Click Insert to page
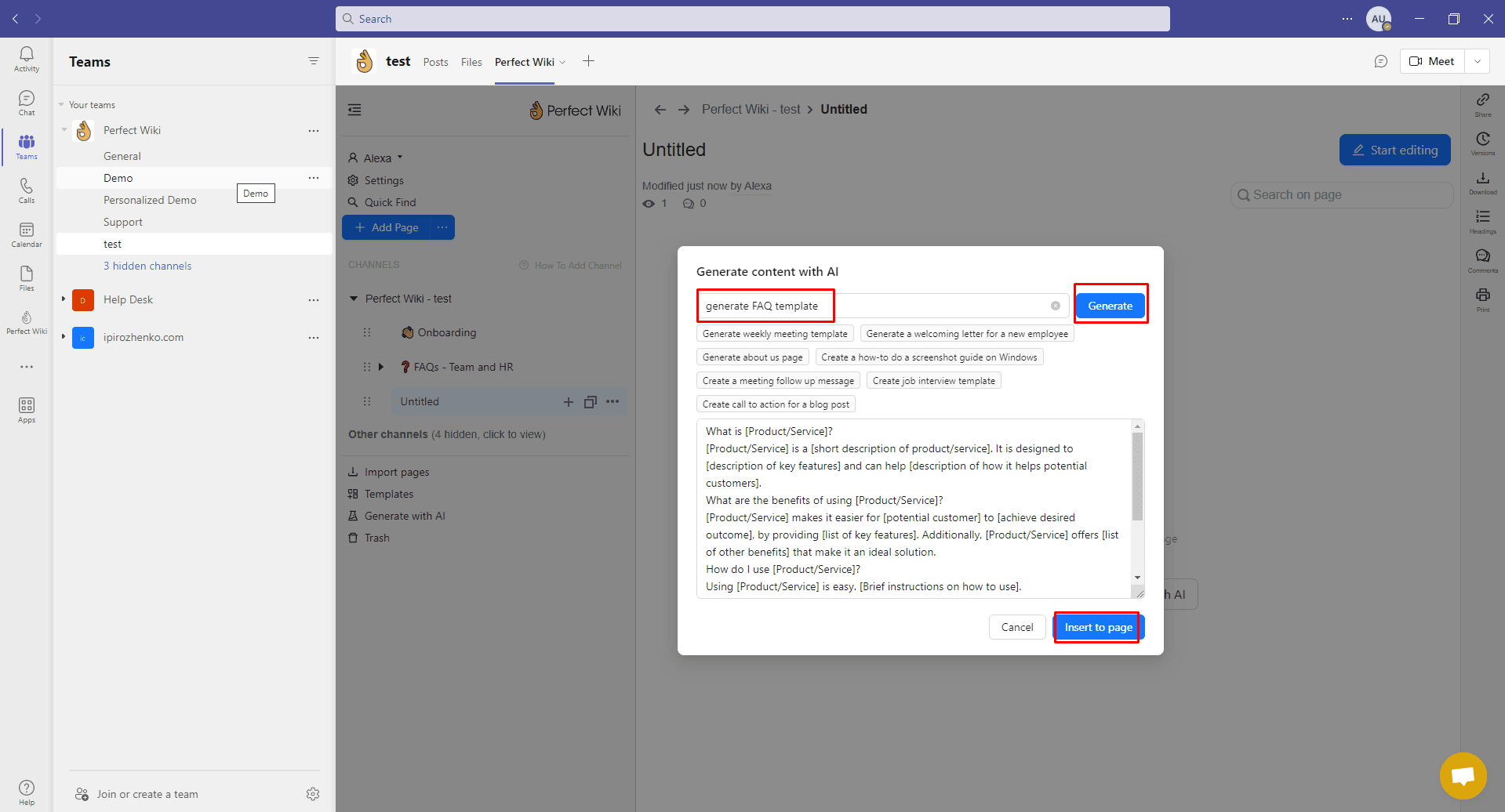1505x812 pixels. click(x=1098, y=627)
